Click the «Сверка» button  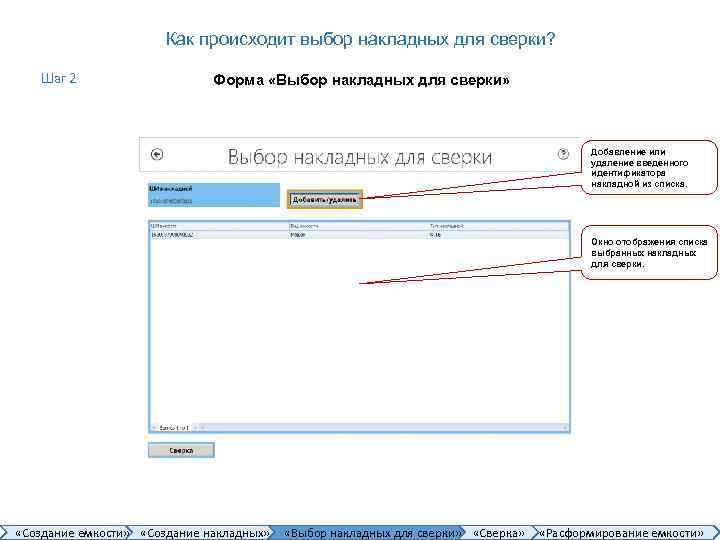181,450
